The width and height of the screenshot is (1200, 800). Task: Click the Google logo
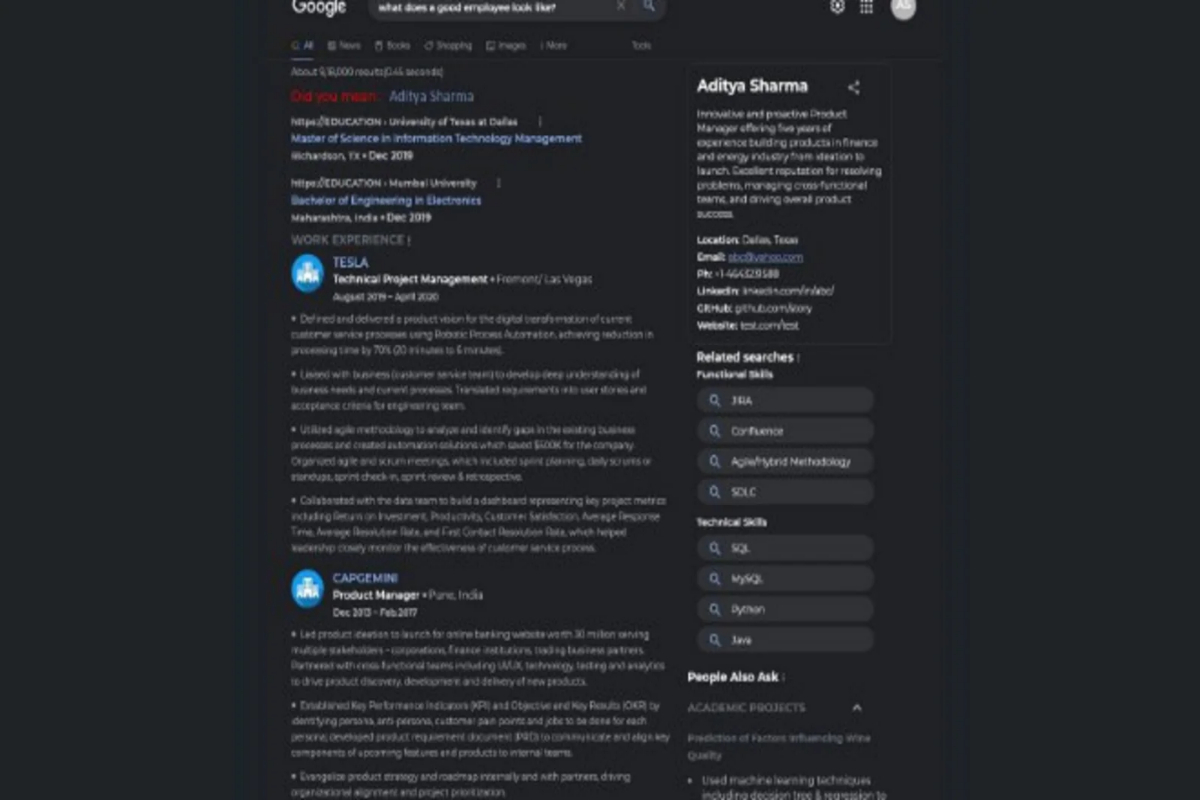tap(319, 7)
